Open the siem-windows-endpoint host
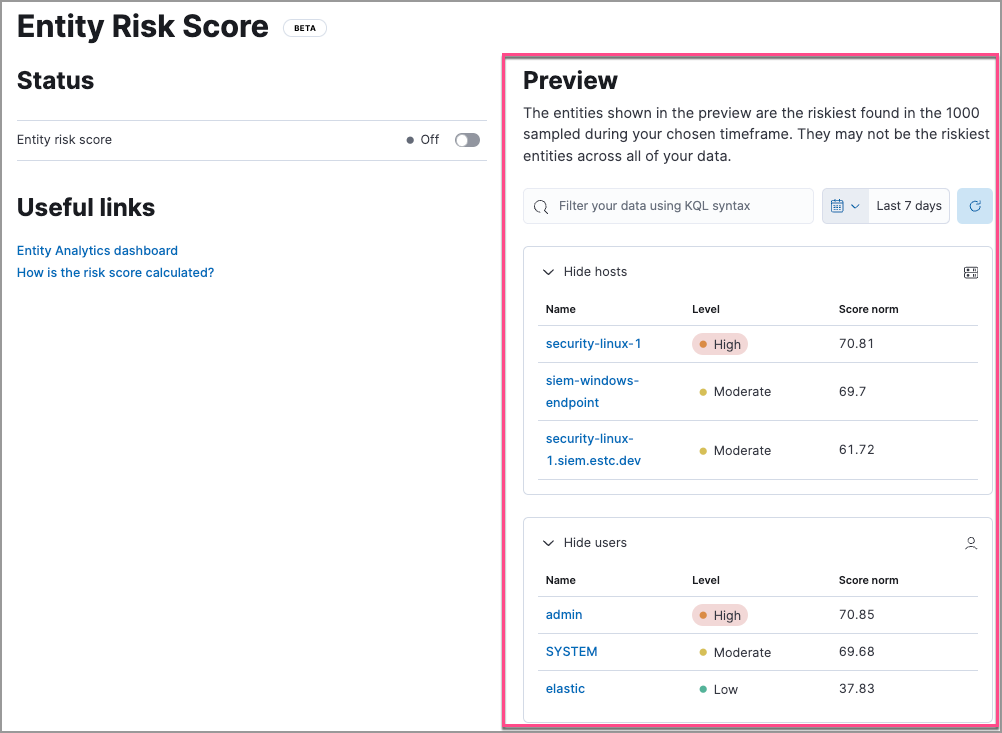This screenshot has width=1002, height=733. (x=592, y=391)
